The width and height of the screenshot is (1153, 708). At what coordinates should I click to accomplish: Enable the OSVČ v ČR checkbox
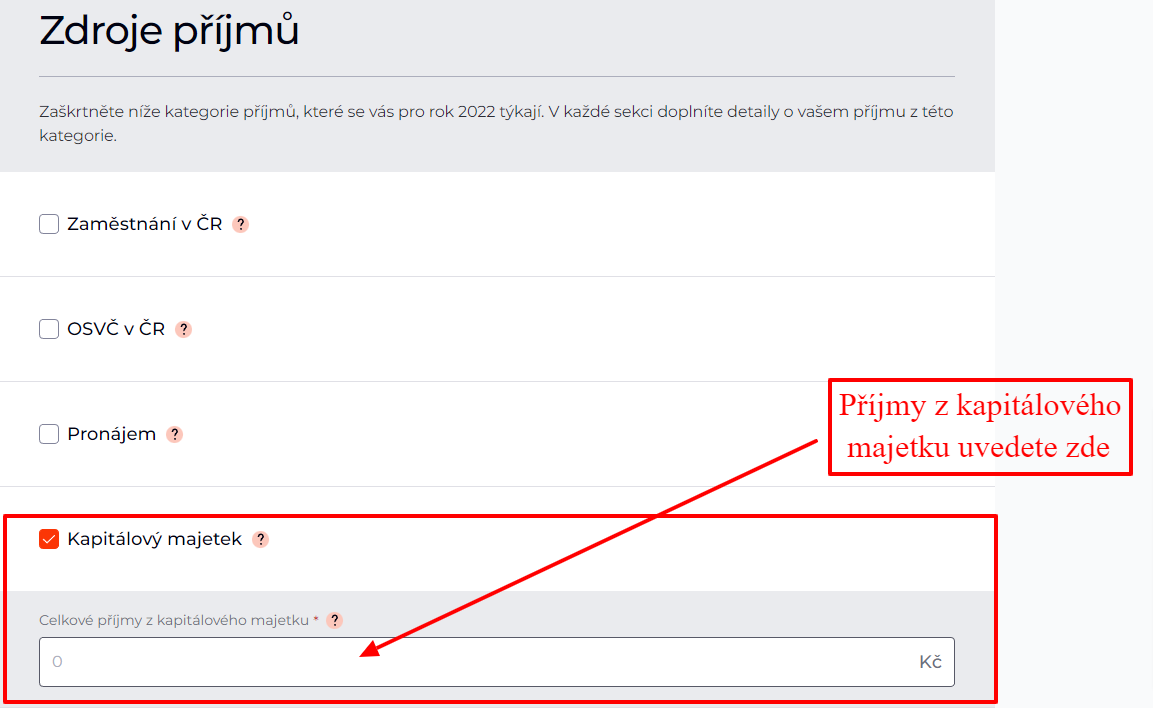(49, 329)
